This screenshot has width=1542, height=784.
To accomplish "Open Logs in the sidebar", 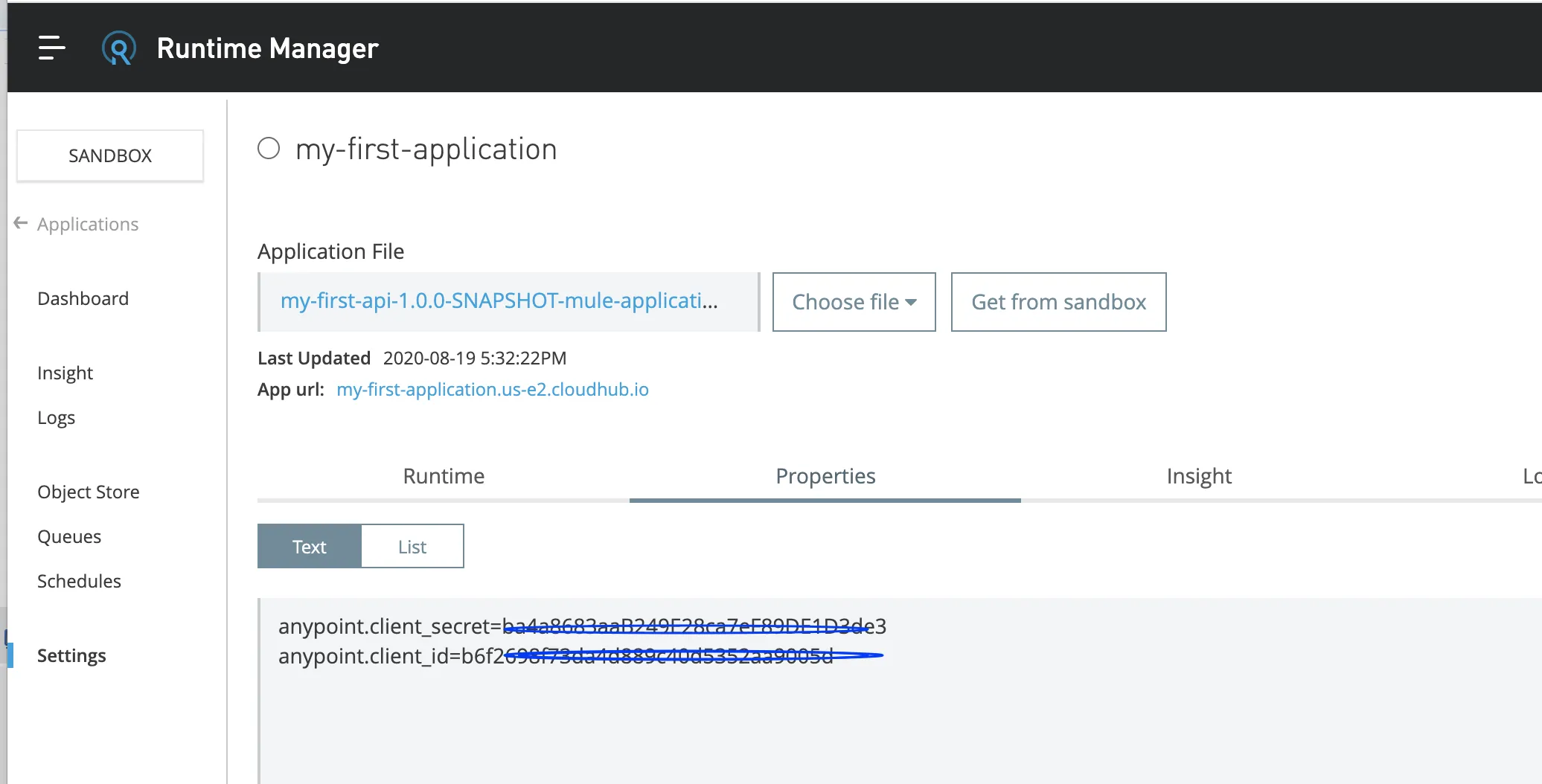I will (56, 417).
